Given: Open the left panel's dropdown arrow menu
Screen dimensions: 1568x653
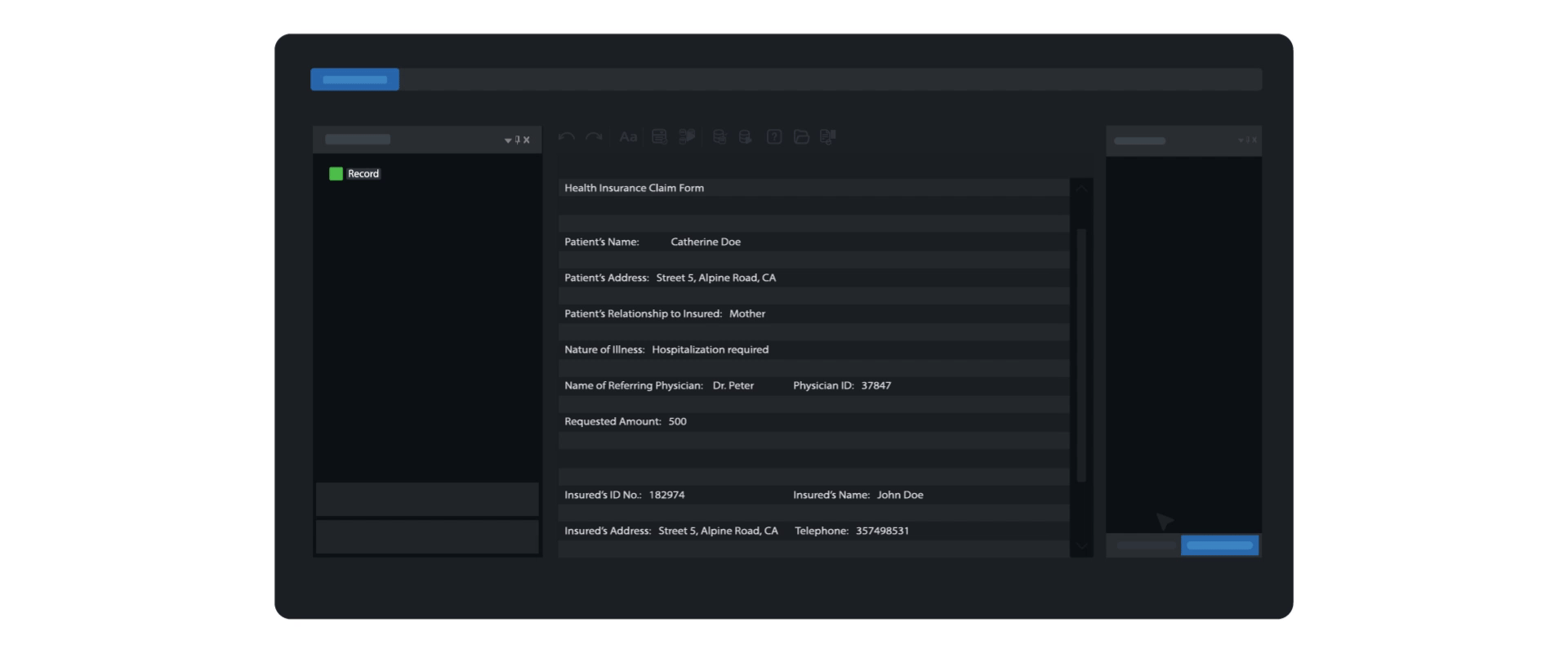Looking at the screenshot, I should [508, 140].
